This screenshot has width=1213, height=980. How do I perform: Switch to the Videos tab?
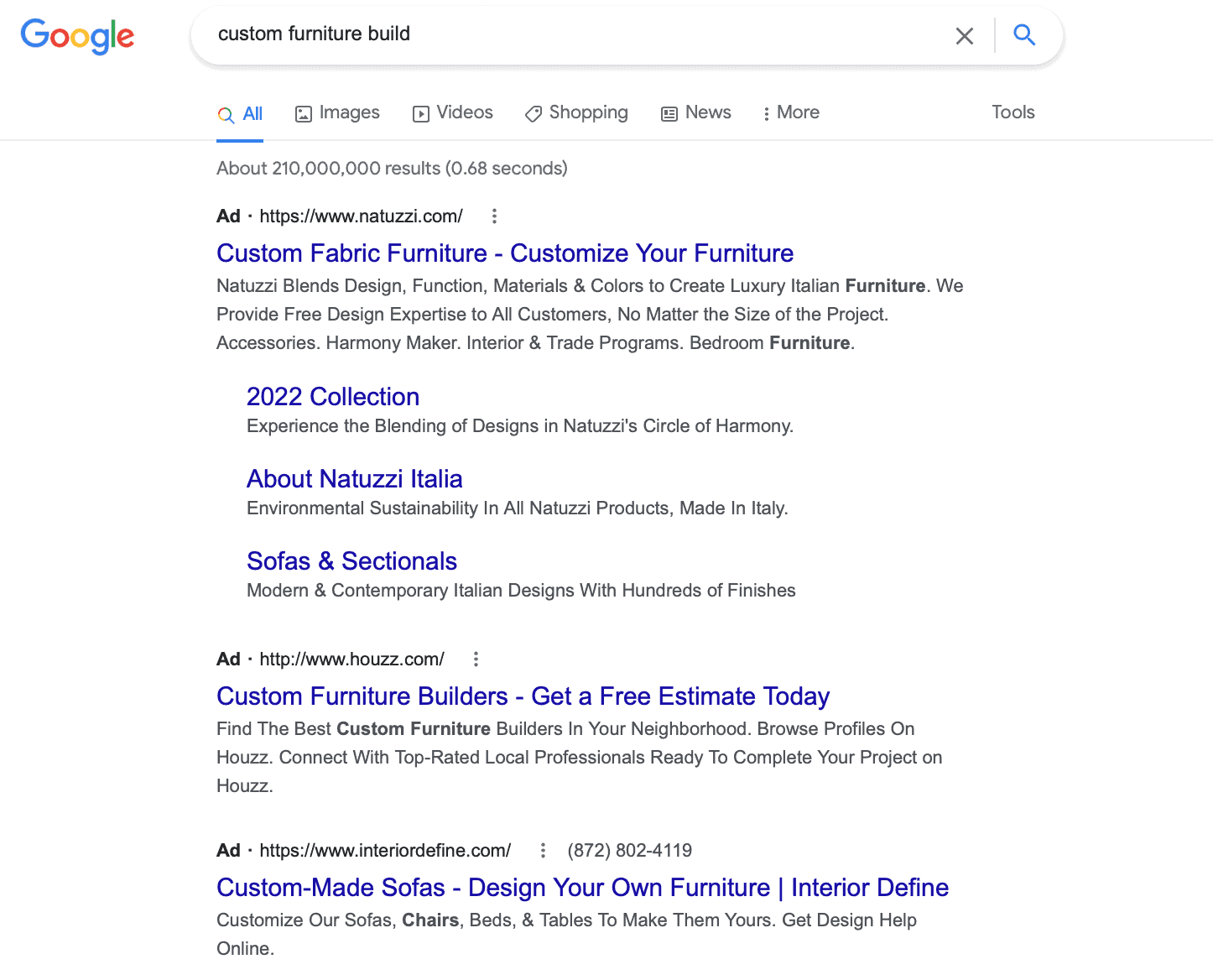pos(453,112)
